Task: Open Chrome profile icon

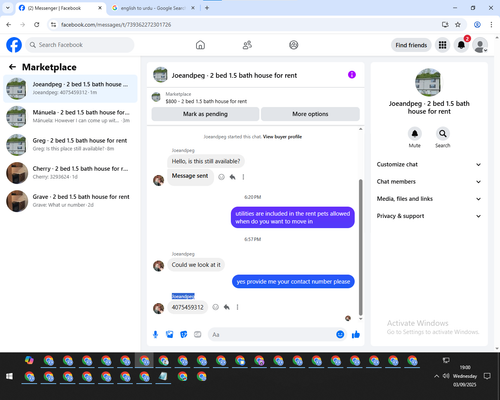Action: (477, 24)
